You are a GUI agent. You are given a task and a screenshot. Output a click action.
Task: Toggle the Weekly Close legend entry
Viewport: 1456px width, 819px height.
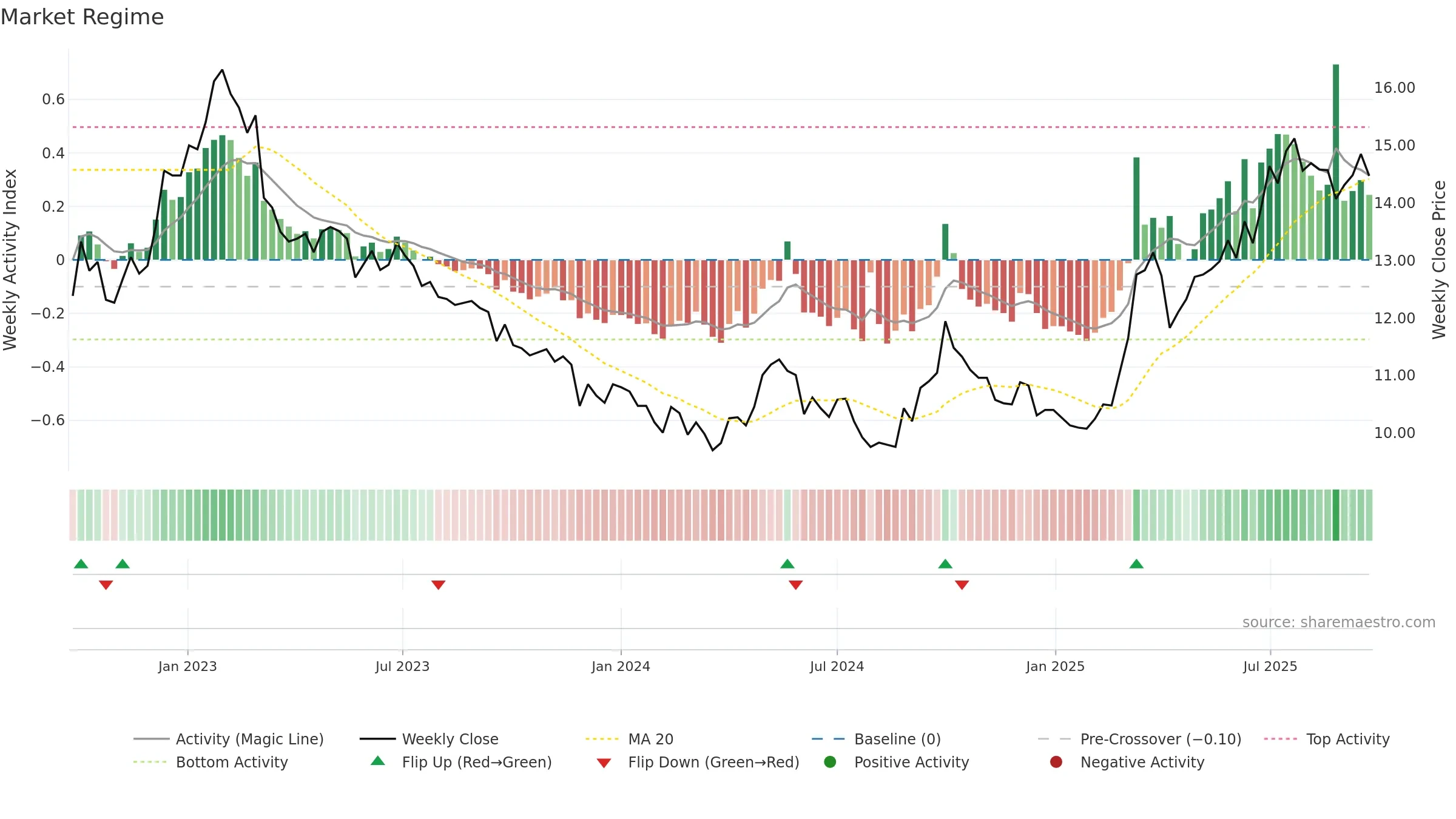[429, 739]
